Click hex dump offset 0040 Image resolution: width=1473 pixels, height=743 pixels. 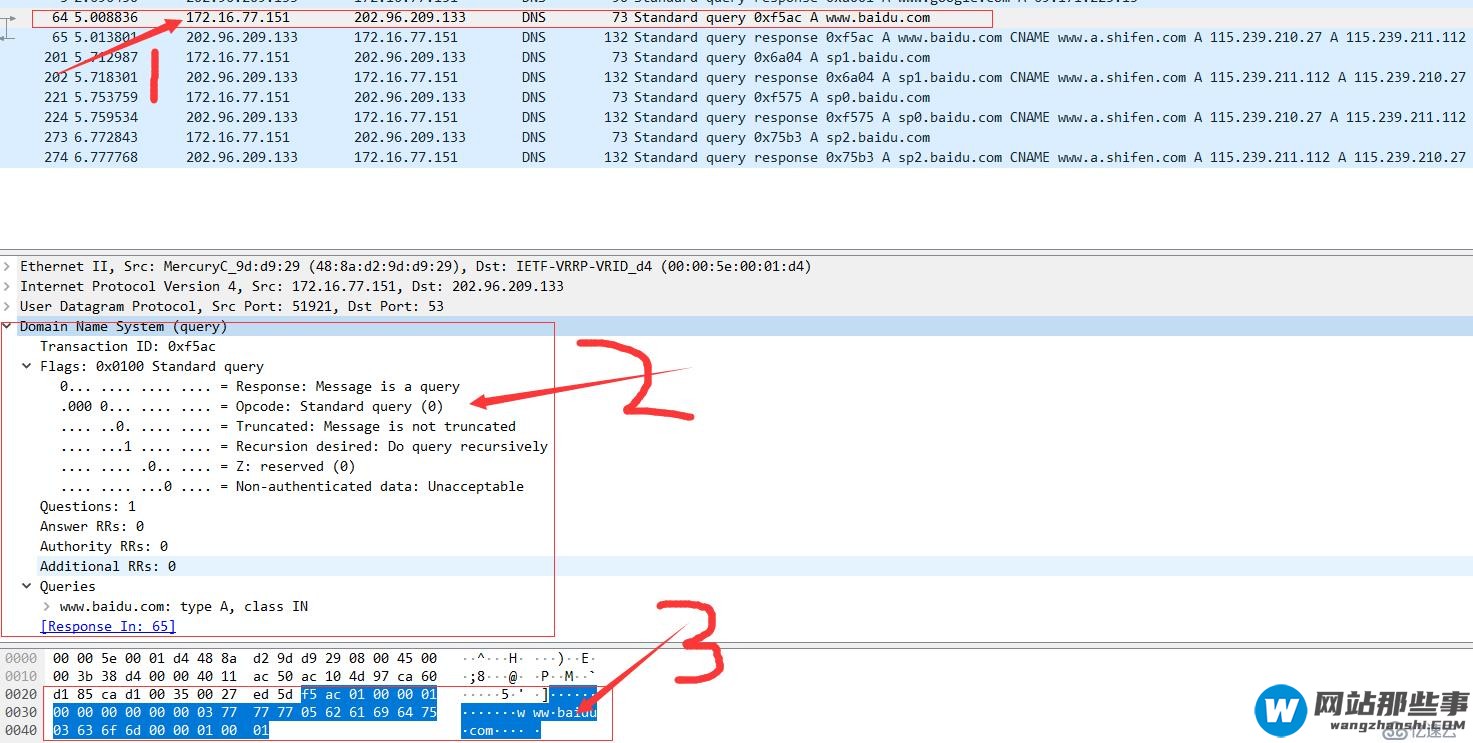click(x=21, y=730)
